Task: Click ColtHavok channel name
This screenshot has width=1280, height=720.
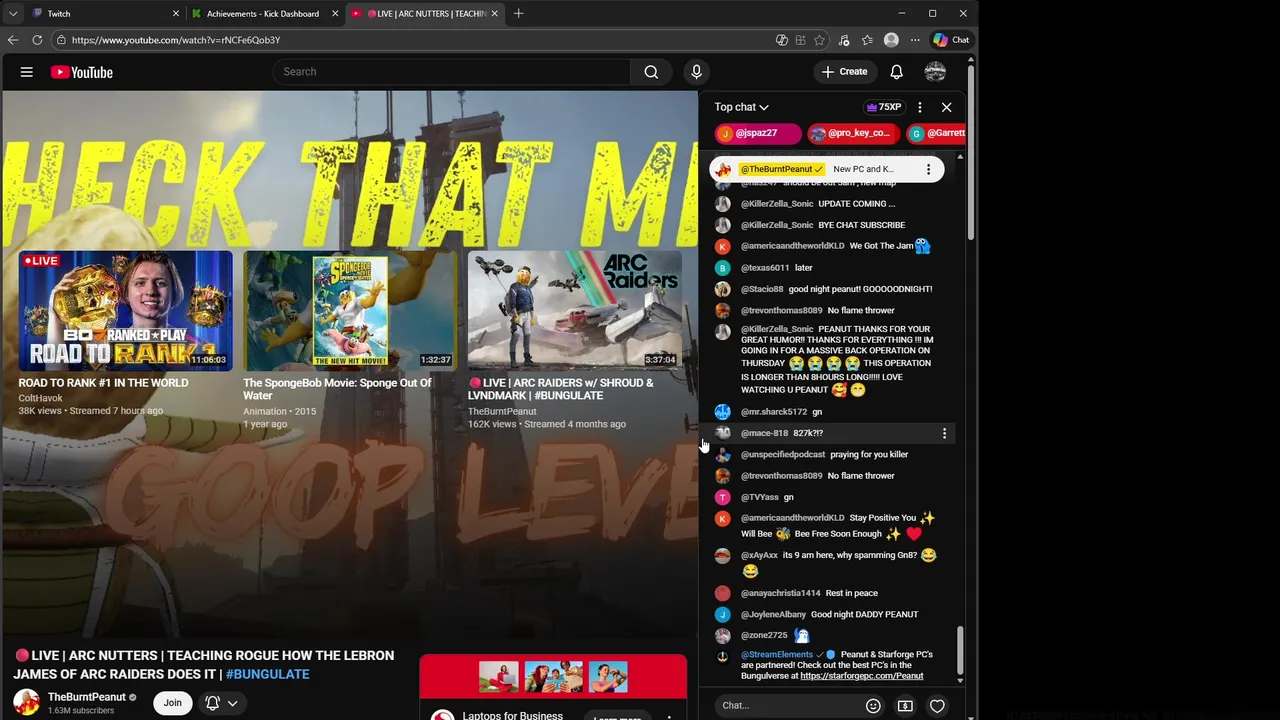Action: coord(40,398)
